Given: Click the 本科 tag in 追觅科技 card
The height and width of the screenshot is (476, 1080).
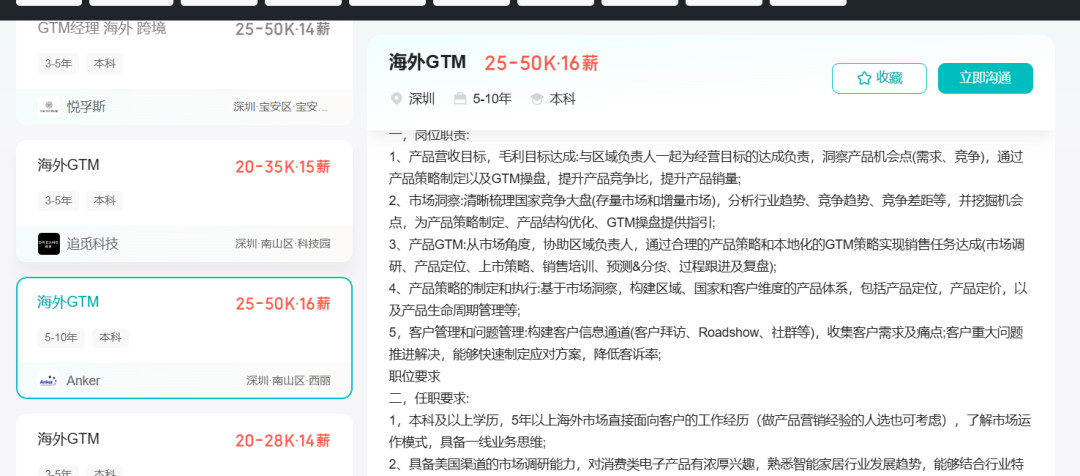Looking at the screenshot, I should click(x=105, y=201).
